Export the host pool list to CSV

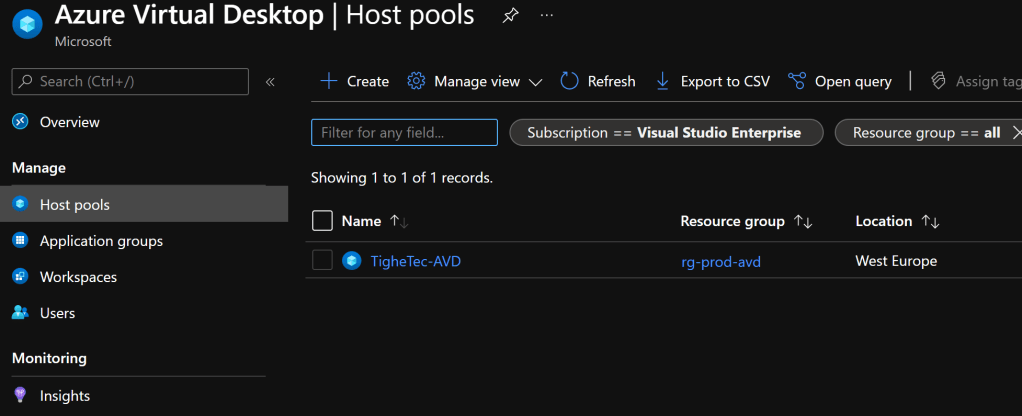point(712,82)
